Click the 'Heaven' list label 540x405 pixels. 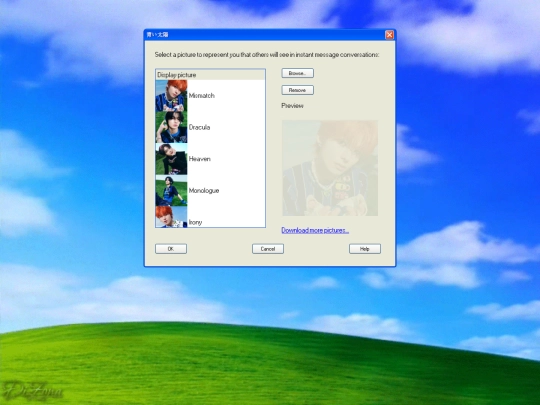pos(200,159)
